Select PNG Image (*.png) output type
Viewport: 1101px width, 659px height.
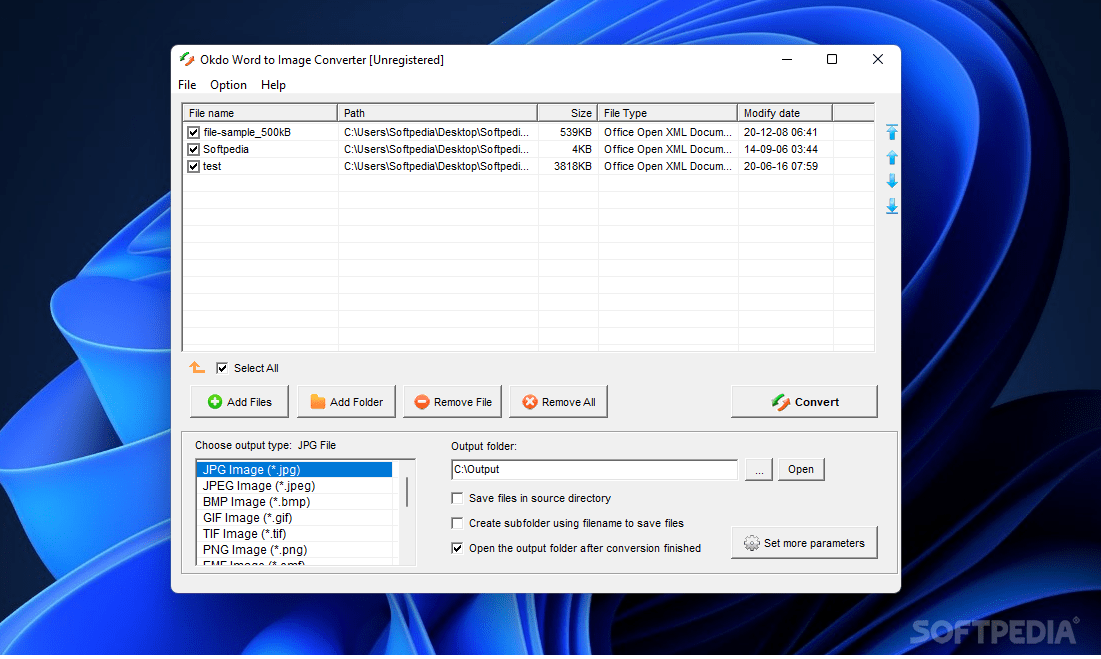point(294,550)
